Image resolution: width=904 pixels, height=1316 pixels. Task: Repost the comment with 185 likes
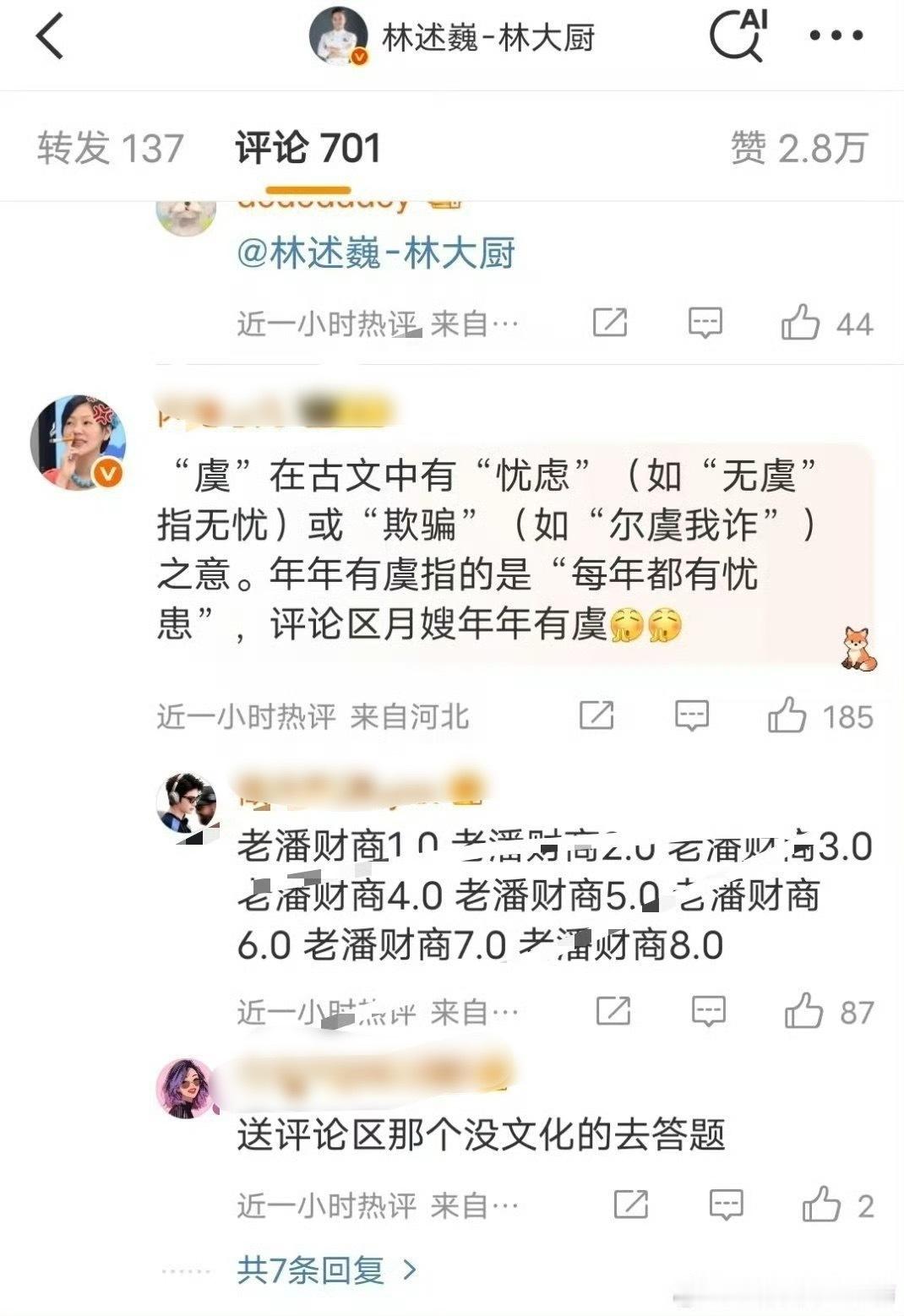coord(596,716)
